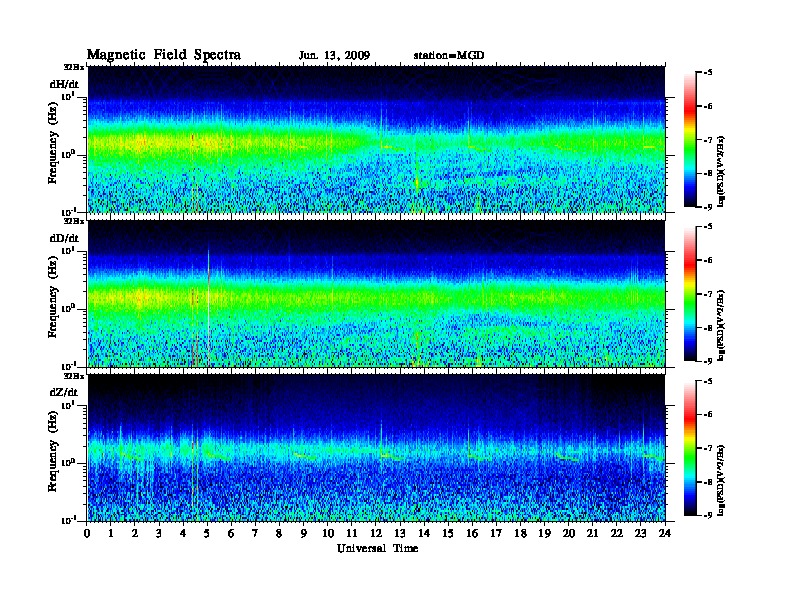The image size is (792, 612).
Task: Select the "dZ/dt" panel label
Action: pos(64,392)
